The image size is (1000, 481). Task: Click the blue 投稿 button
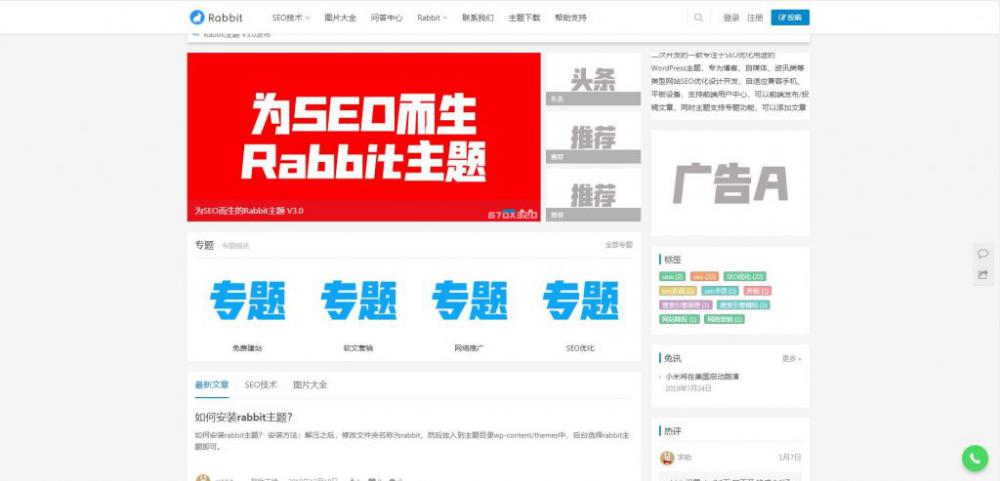coord(790,18)
